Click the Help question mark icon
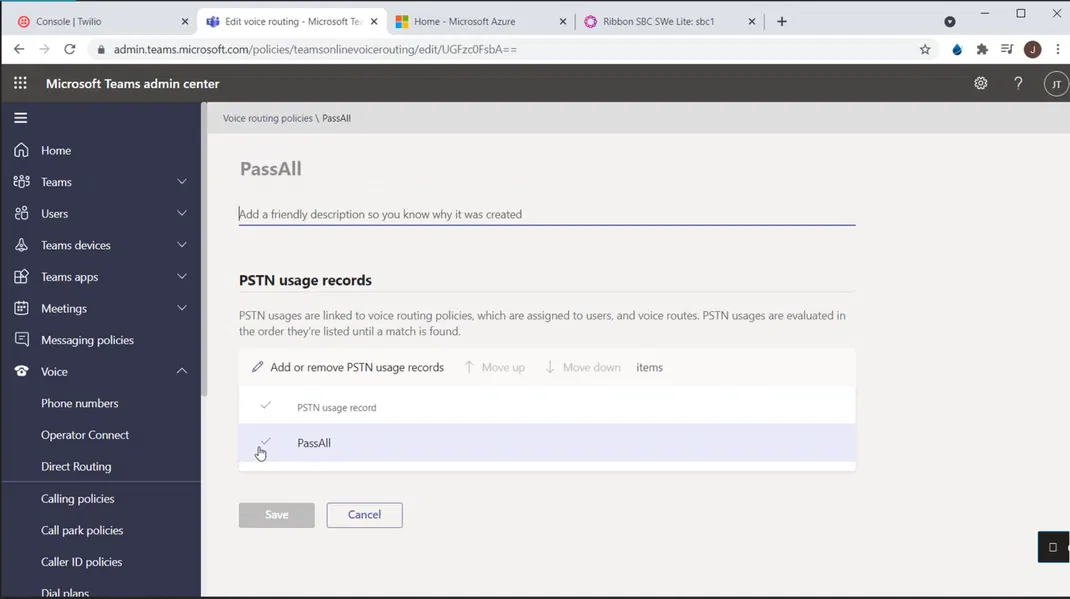This screenshot has height=599, width=1070. [1018, 84]
